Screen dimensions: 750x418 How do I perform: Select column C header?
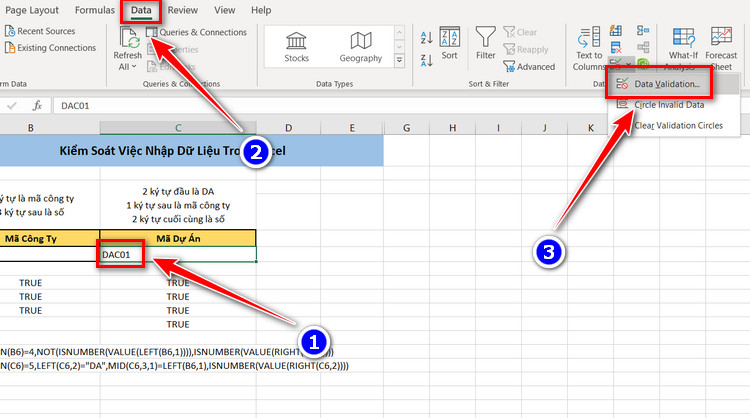point(178,128)
